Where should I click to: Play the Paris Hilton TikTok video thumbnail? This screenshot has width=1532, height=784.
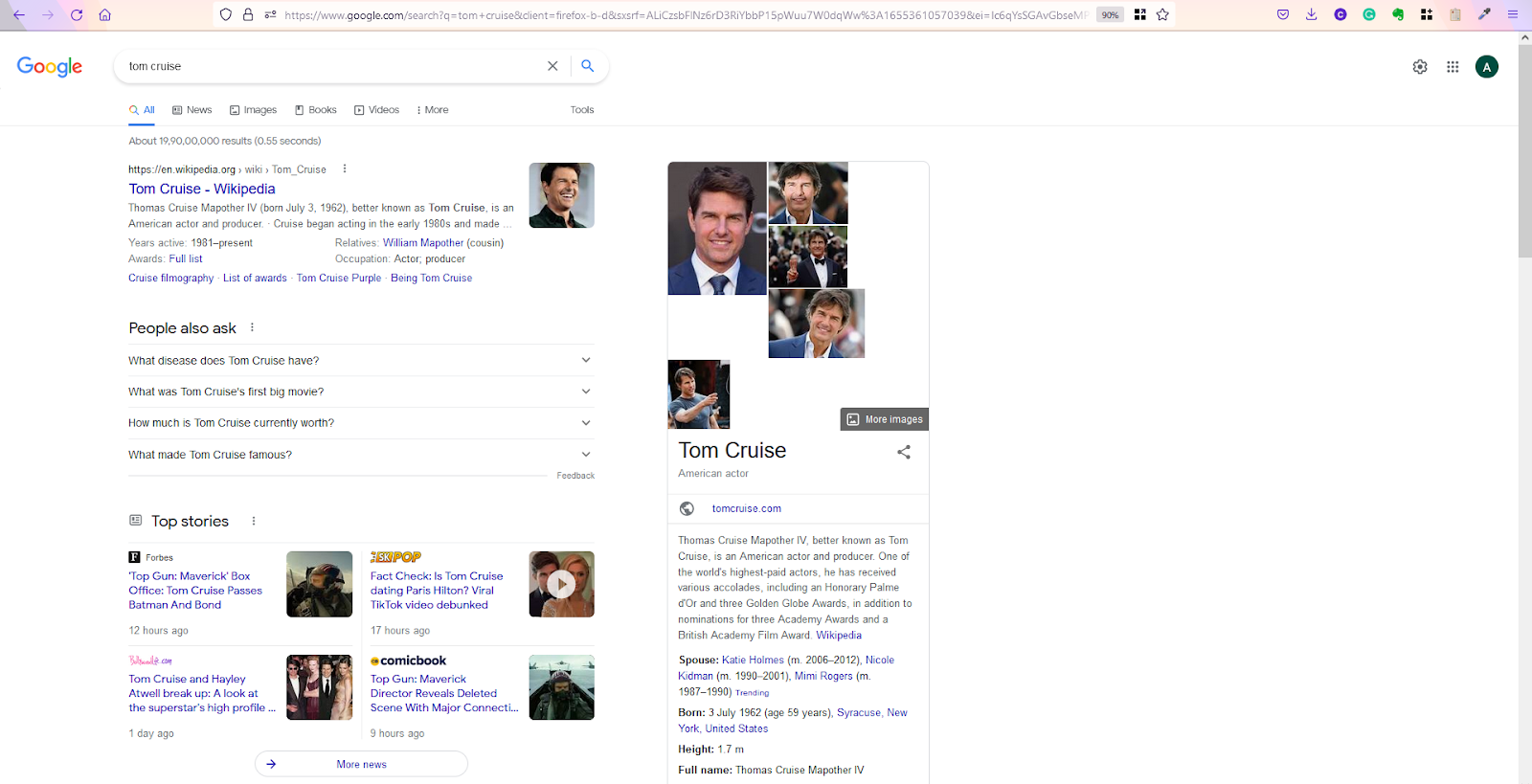point(561,584)
